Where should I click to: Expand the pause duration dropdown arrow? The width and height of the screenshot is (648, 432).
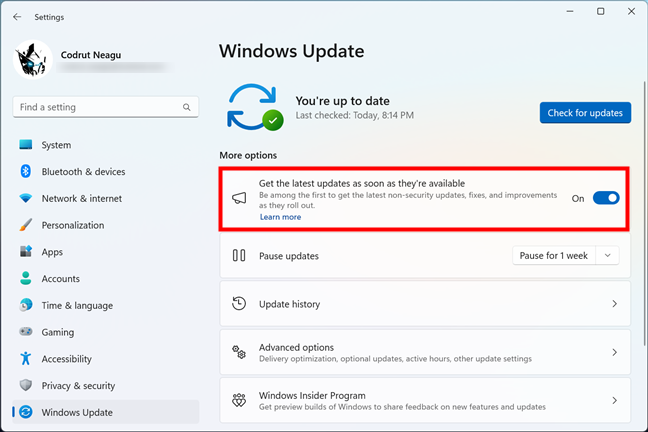[x=608, y=255]
